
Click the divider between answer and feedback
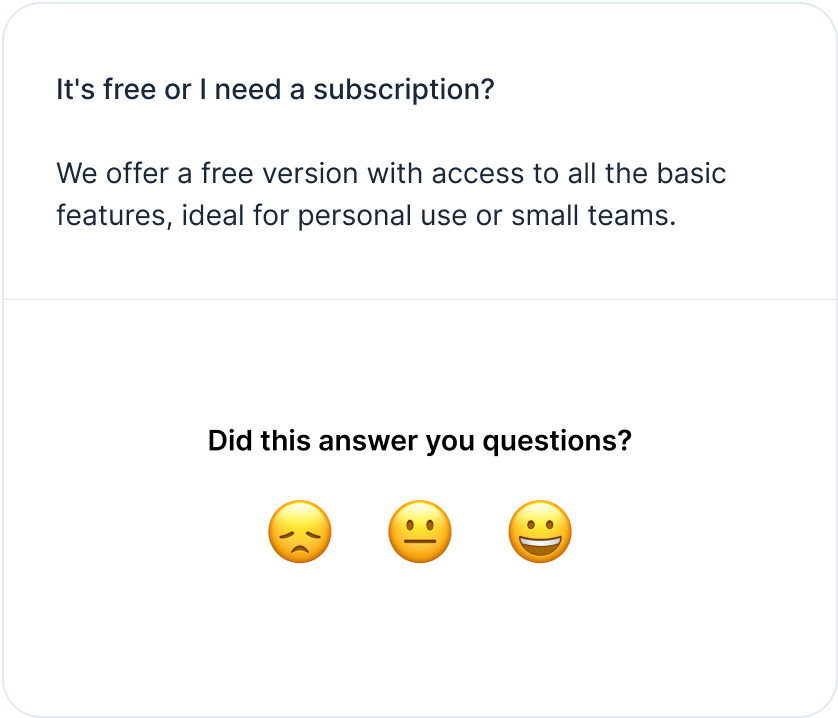pyautogui.click(x=419, y=297)
